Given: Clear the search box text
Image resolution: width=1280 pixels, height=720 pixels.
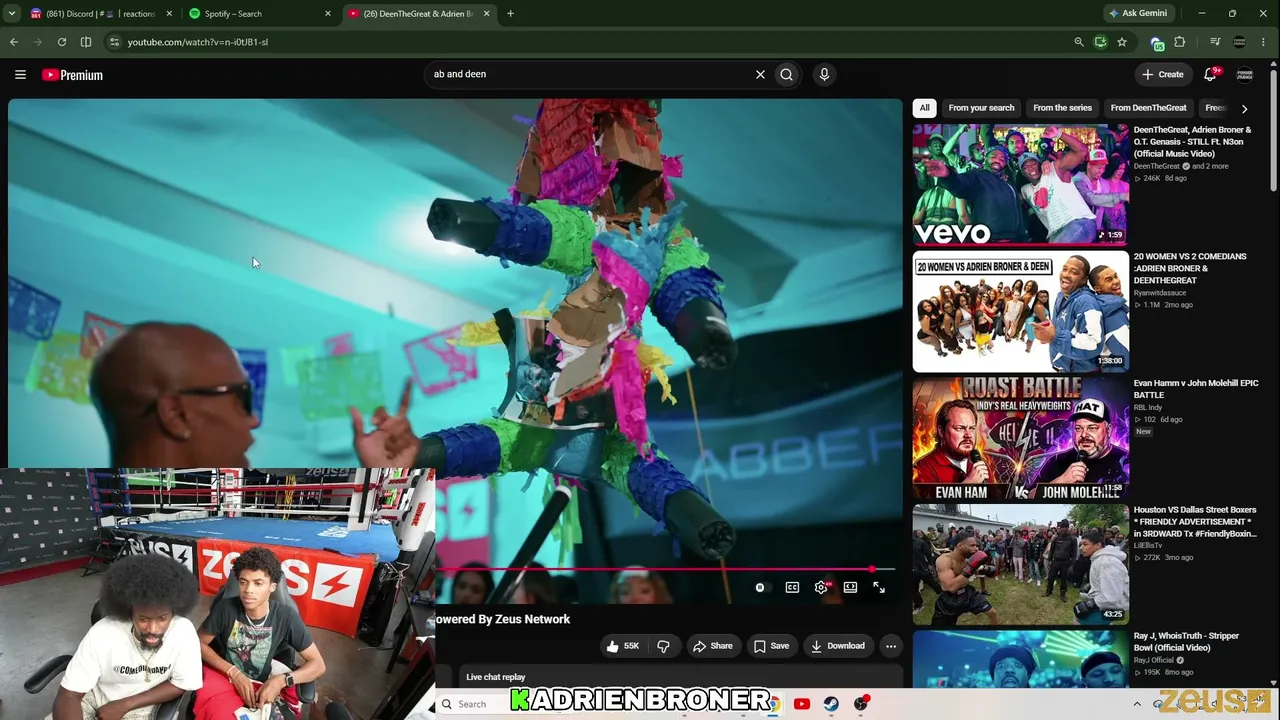Looking at the screenshot, I should 760,74.
